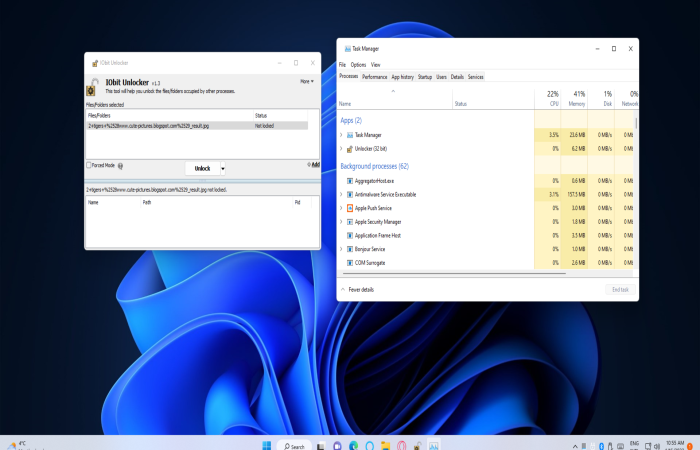Click the Unlocker (32 bit) app icon
Screen dimensions: 700x450
pyautogui.click(x=350, y=149)
